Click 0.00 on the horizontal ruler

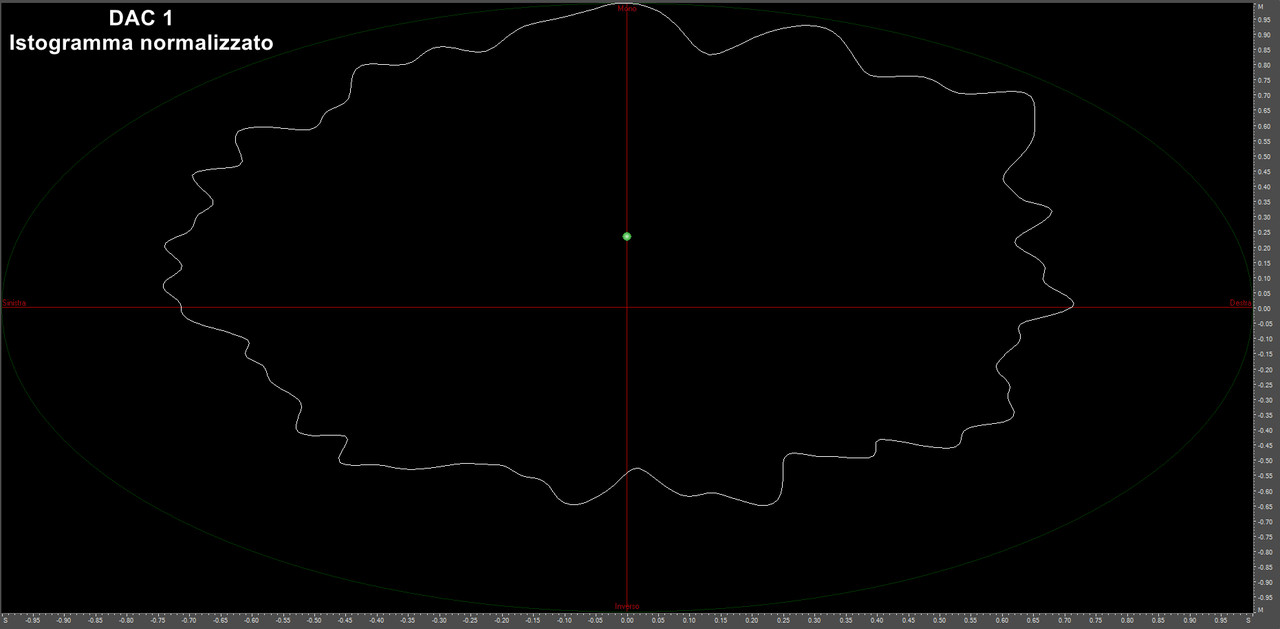(627, 621)
